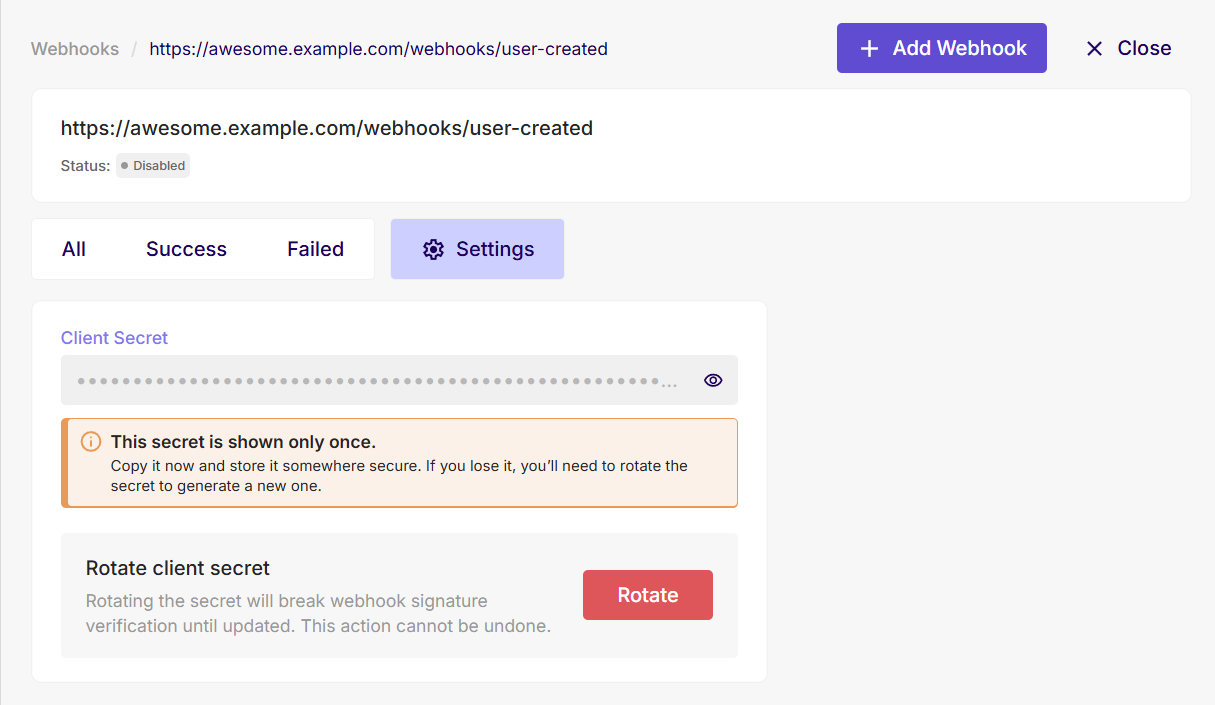Click the X icon next to Close

pyautogui.click(x=1094, y=47)
